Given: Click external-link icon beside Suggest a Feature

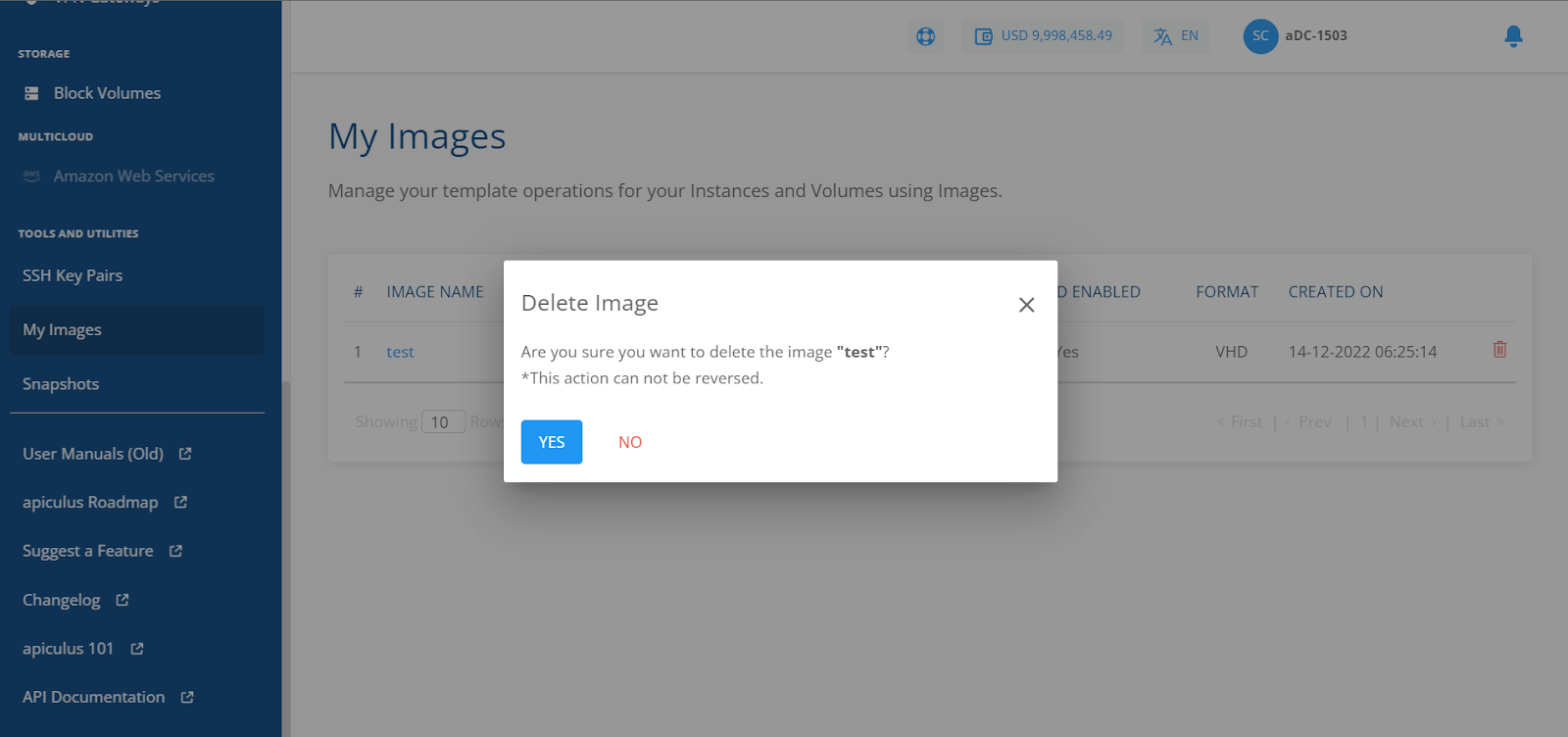Looking at the screenshot, I should point(175,551).
